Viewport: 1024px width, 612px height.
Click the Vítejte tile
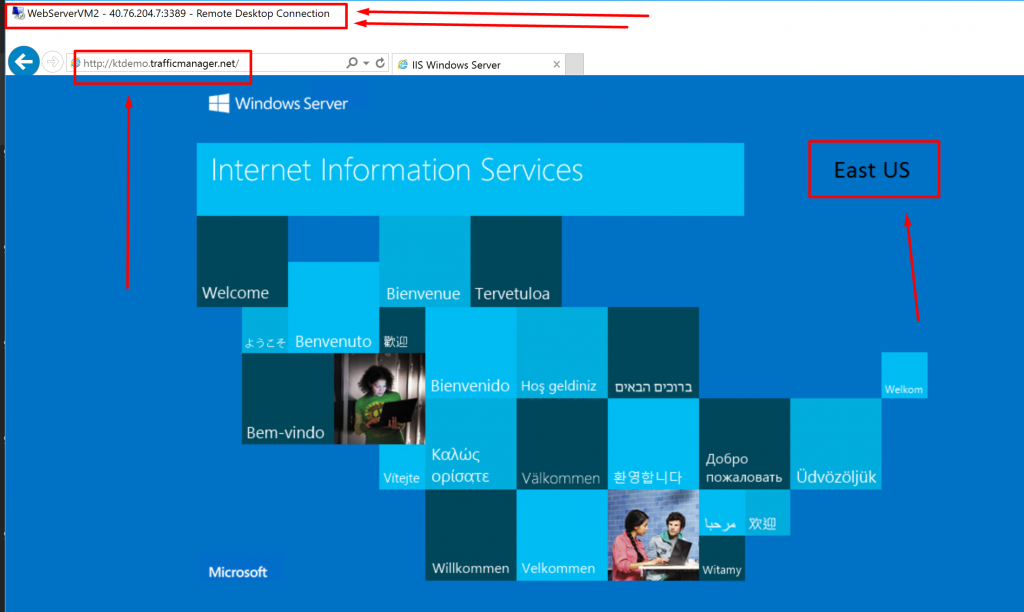[x=402, y=467]
